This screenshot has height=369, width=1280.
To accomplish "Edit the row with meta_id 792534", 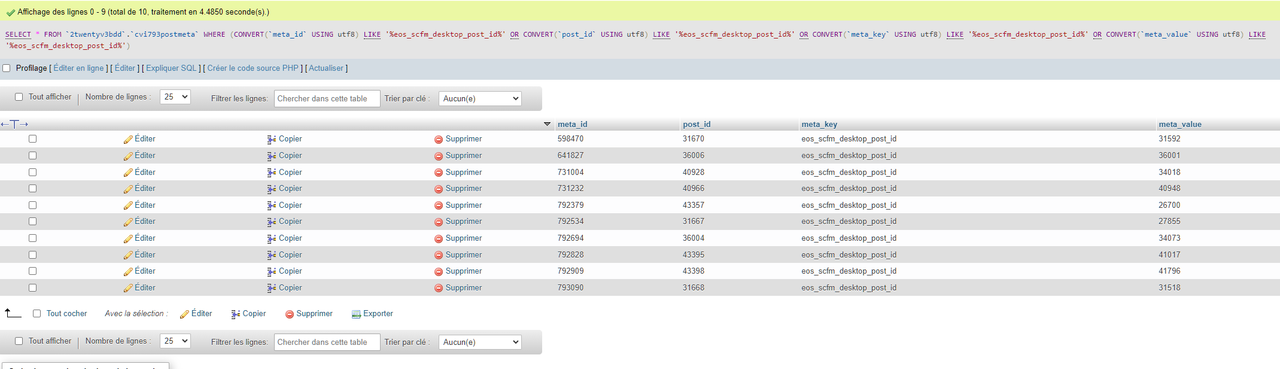I will 139,222.
